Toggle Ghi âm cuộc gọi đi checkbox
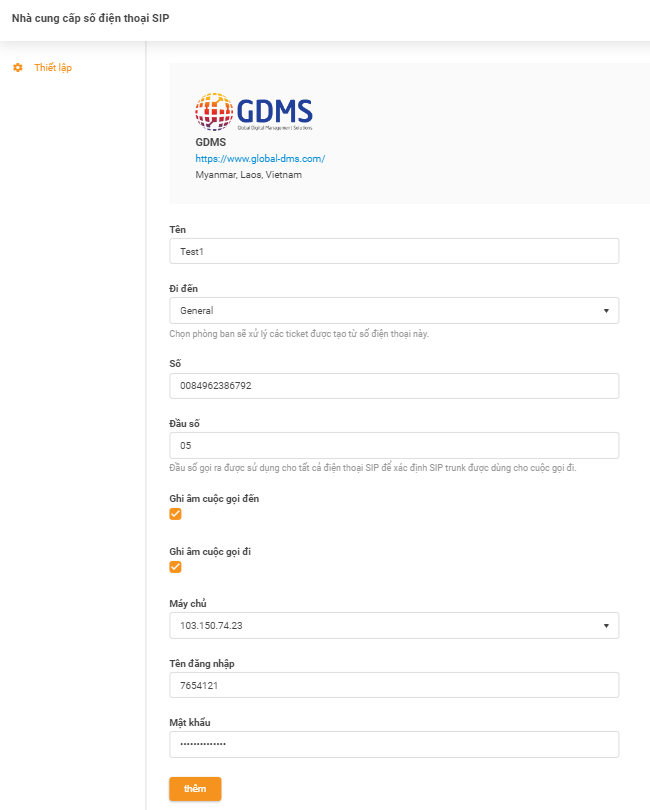Viewport: 650px width, 810px height. point(176,567)
